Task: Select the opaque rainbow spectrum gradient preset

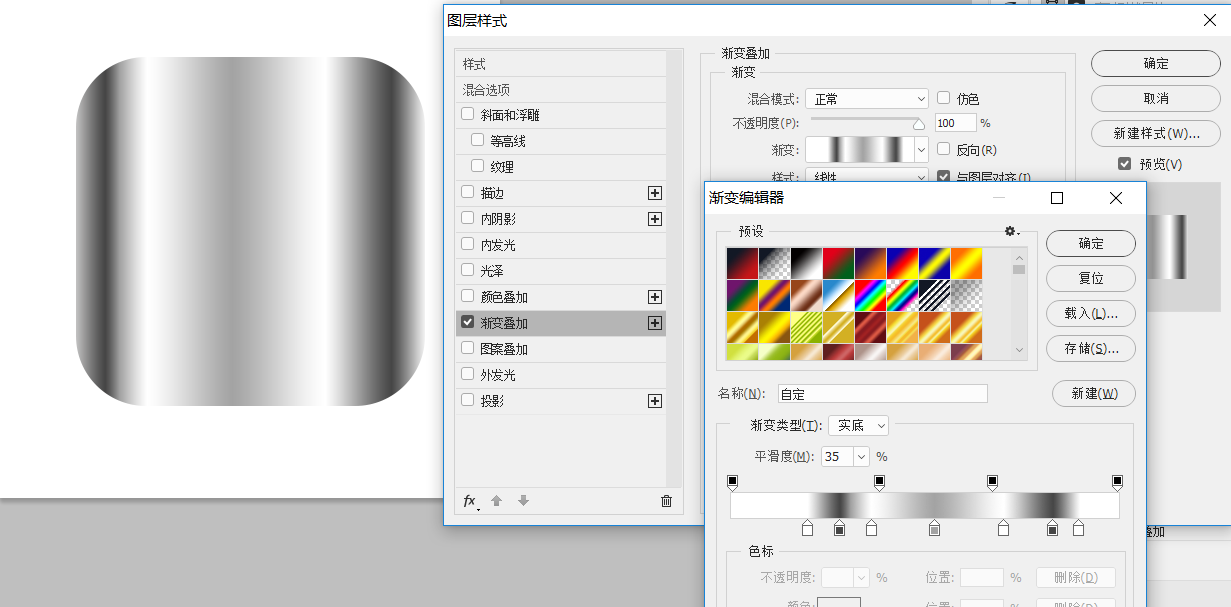Action: click(870, 296)
